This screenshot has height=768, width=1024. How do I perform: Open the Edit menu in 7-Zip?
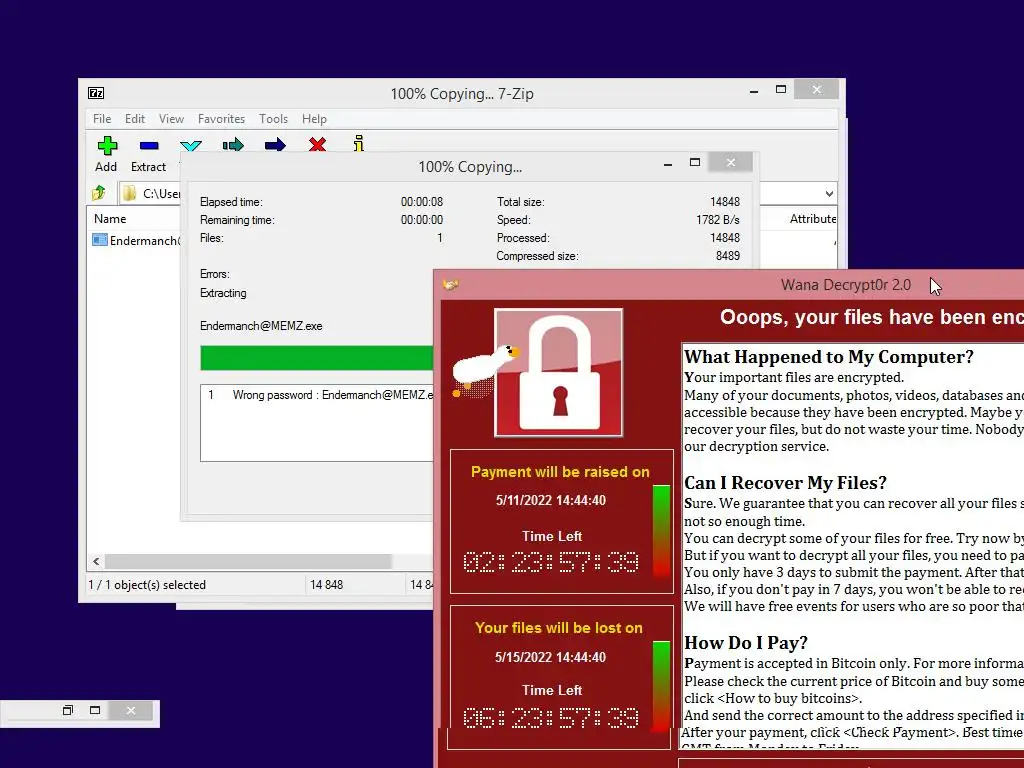coord(135,119)
